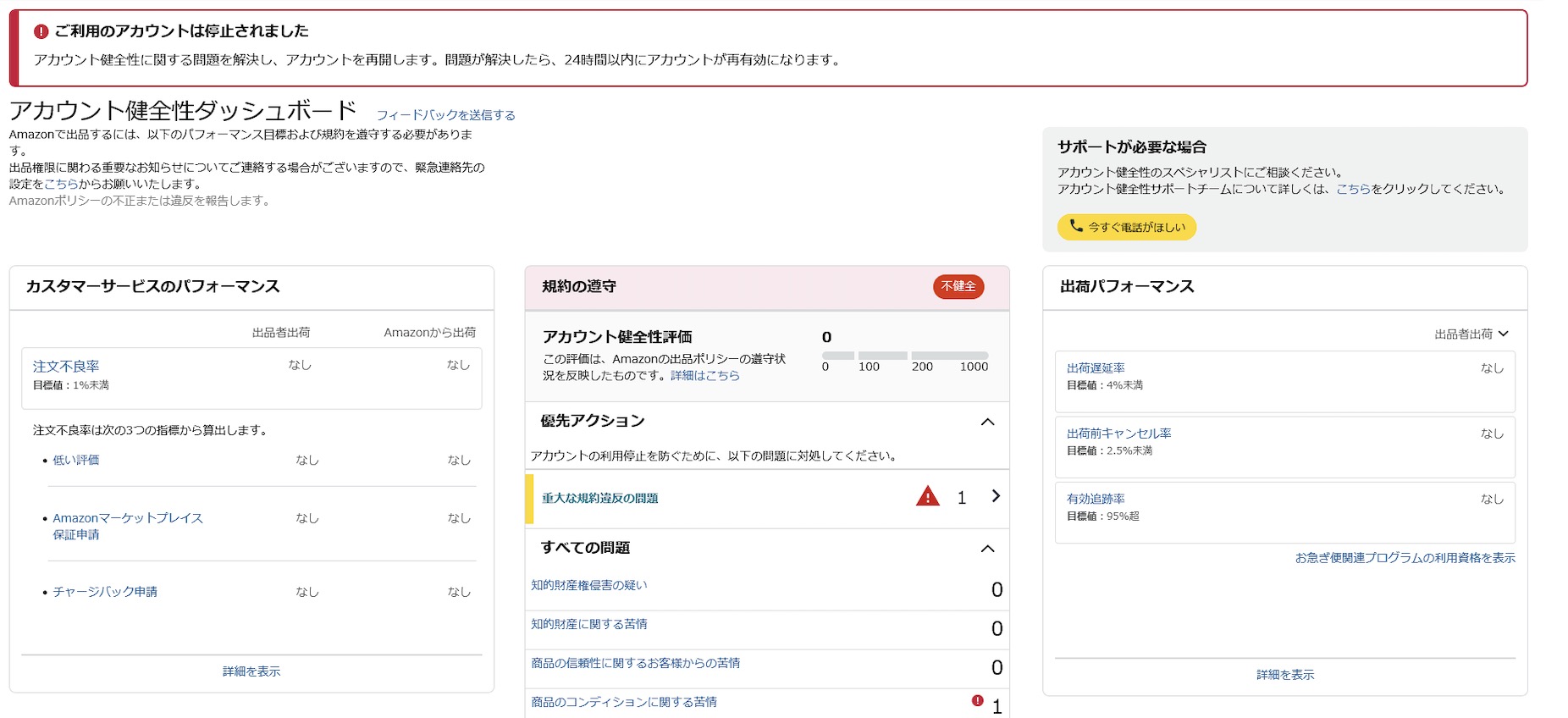Click the サポートが必要な場合 heading
1568x718 pixels.
(x=1132, y=147)
